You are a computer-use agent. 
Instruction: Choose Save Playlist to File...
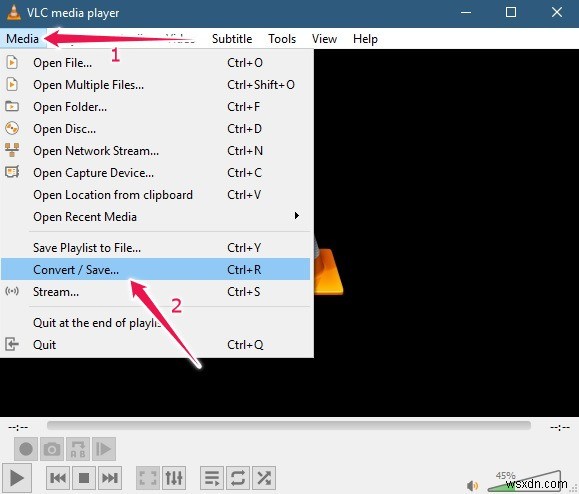tap(155, 248)
